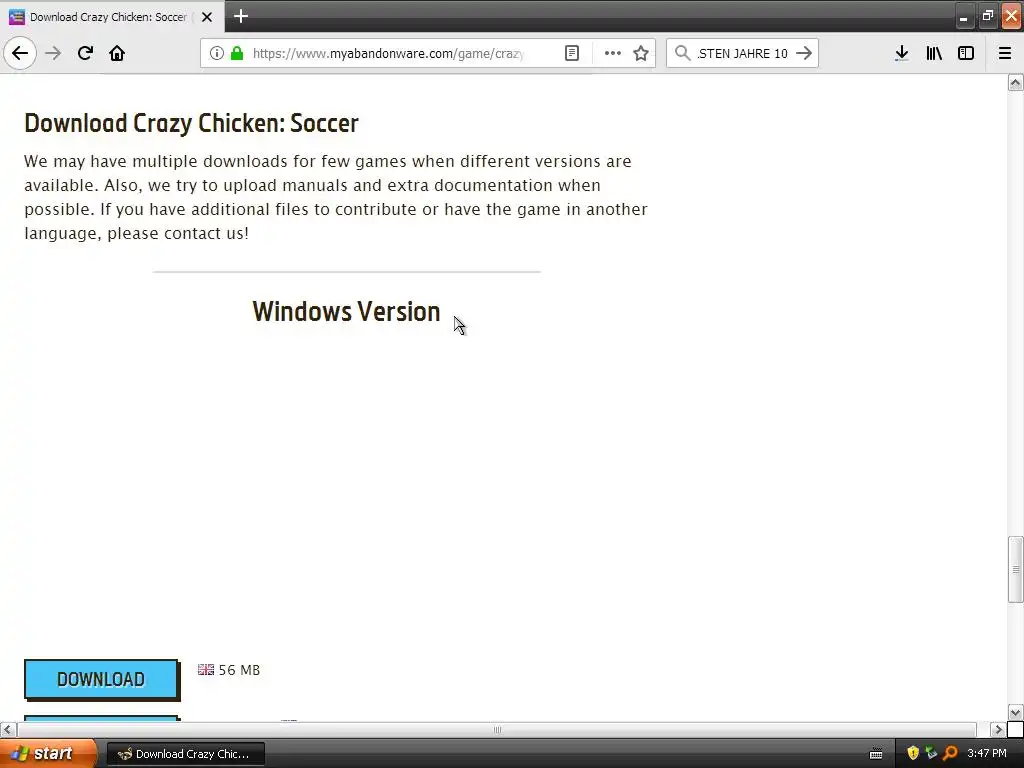Viewport: 1024px width, 768px height.
Task: Click the blue DOWNLOAD button for 56 MB
Action: pyautogui.click(x=101, y=679)
